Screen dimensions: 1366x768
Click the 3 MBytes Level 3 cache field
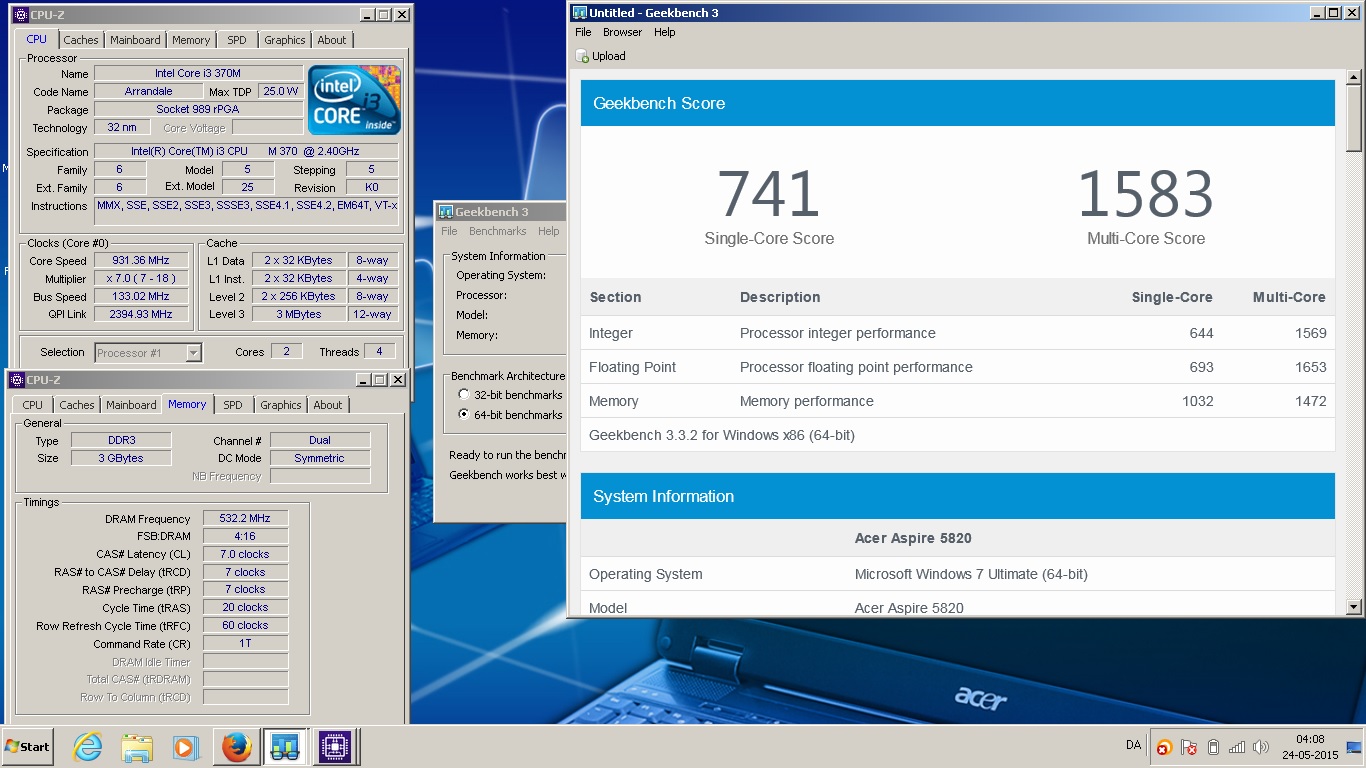tap(300, 314)
